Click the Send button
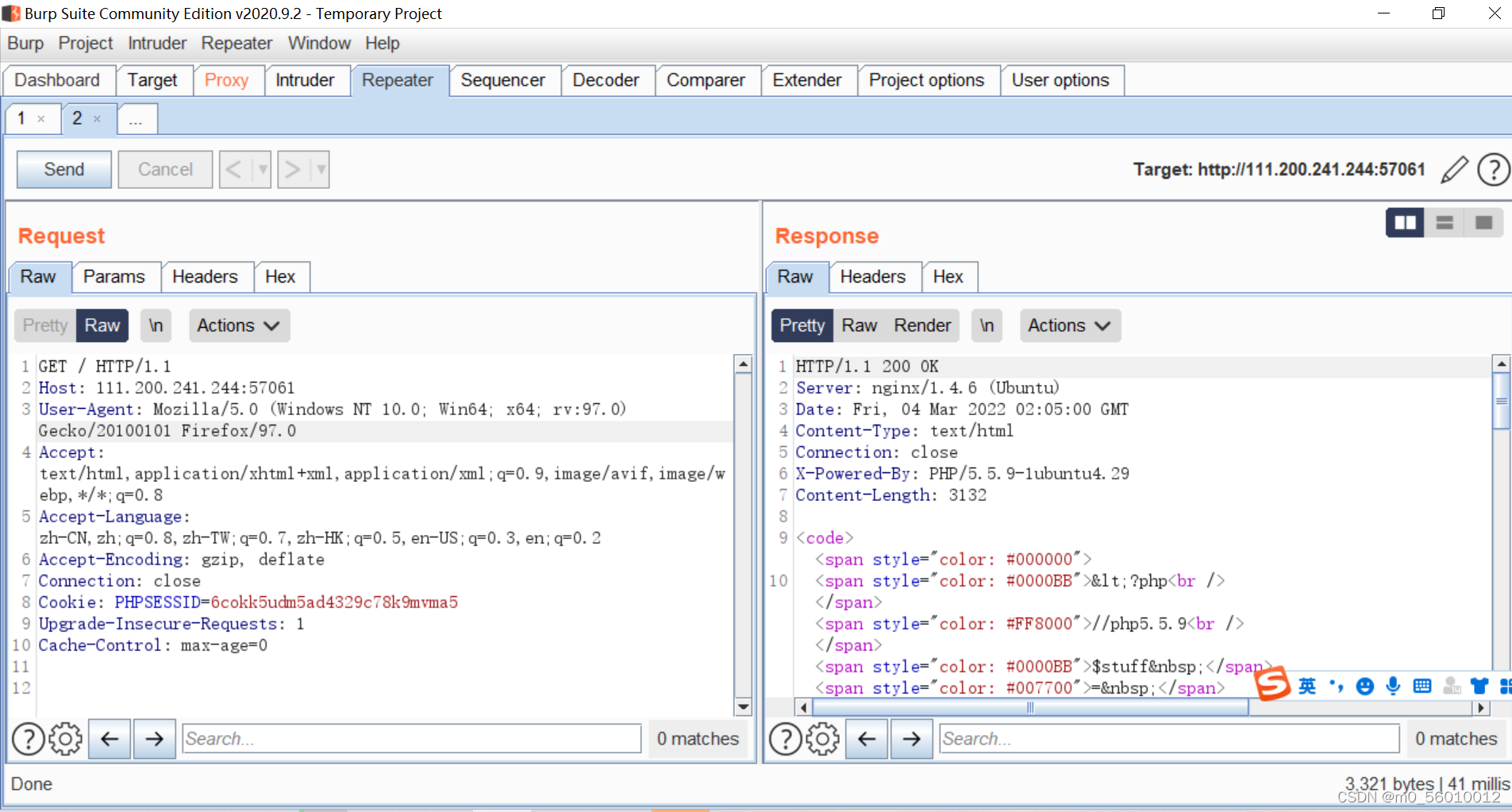 click(64, 169)
